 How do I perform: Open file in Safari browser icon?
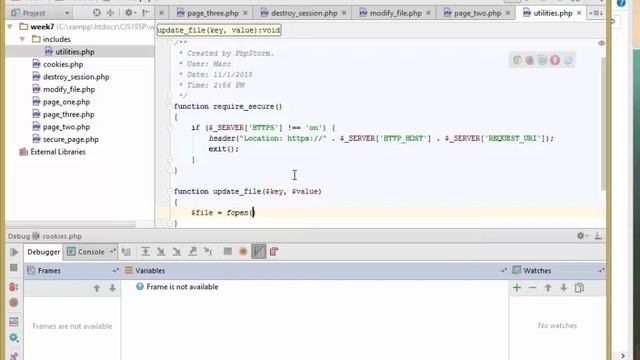coord(542,60)
